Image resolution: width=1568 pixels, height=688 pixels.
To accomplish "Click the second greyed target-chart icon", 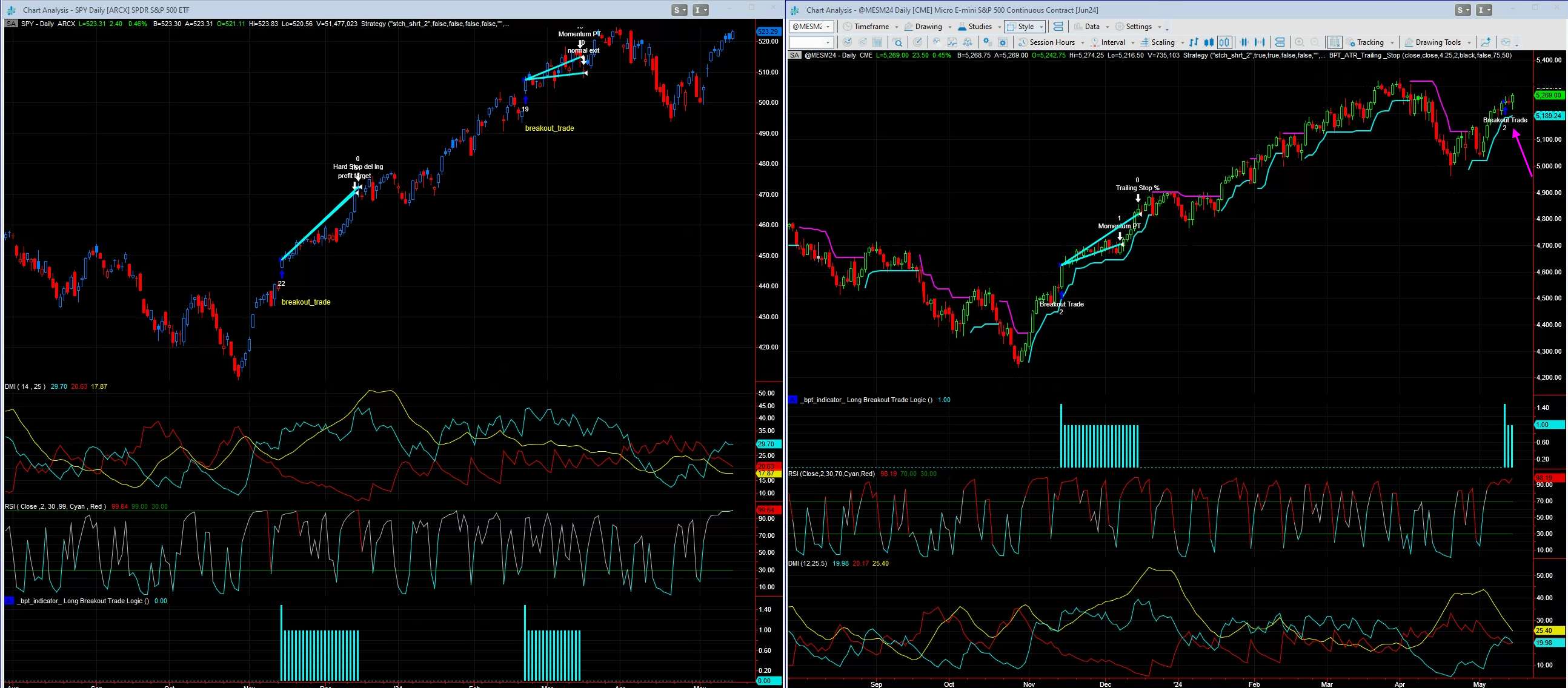I will point(863,42).
